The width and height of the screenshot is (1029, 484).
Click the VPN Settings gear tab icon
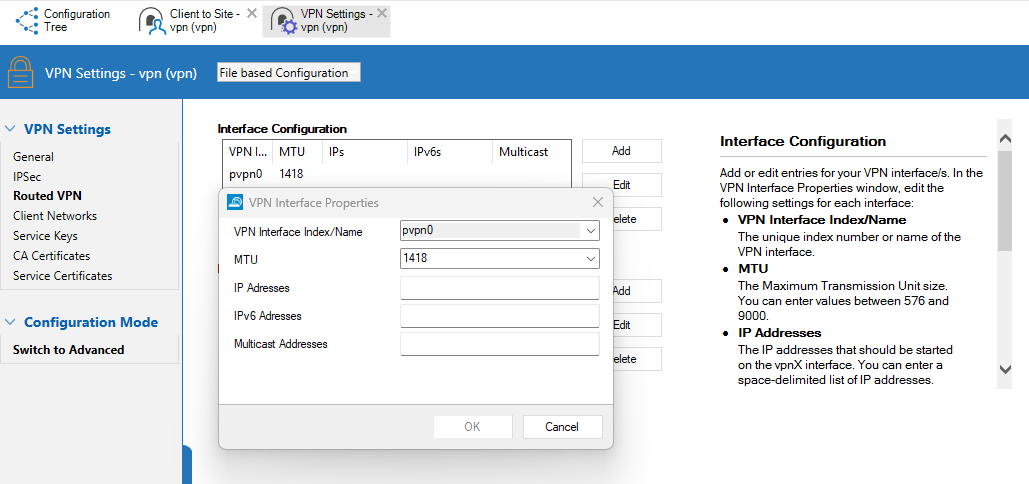pyautogui.click(x=283, y=21)
